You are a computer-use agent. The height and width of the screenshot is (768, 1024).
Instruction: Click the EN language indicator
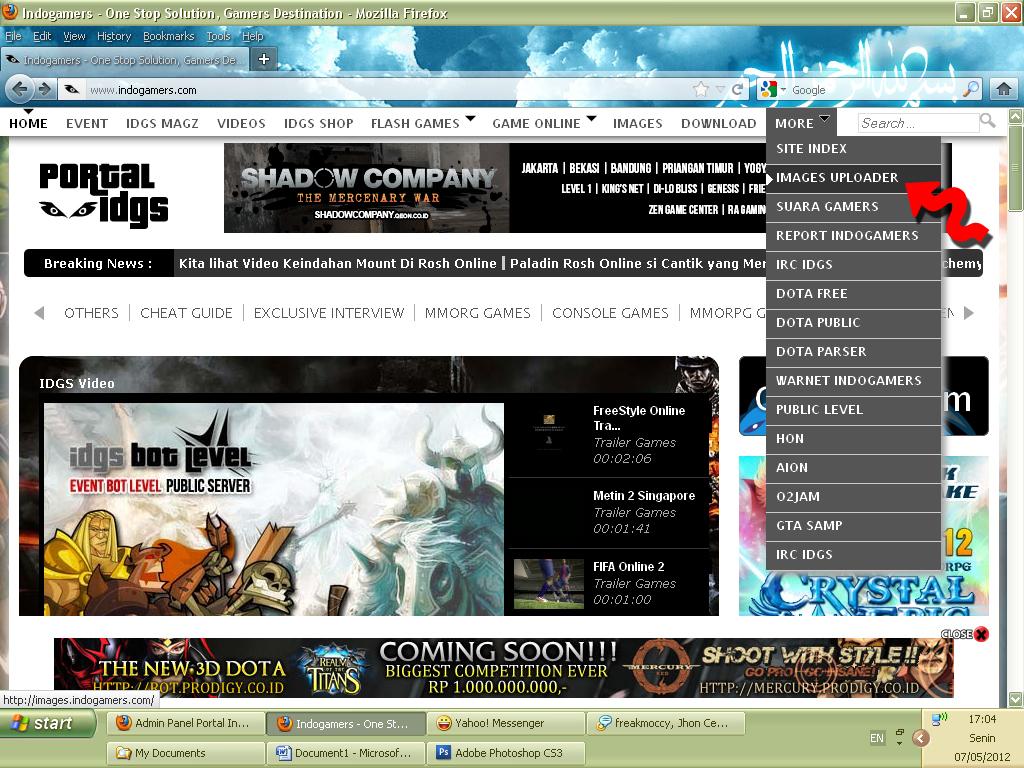(876, 738)
